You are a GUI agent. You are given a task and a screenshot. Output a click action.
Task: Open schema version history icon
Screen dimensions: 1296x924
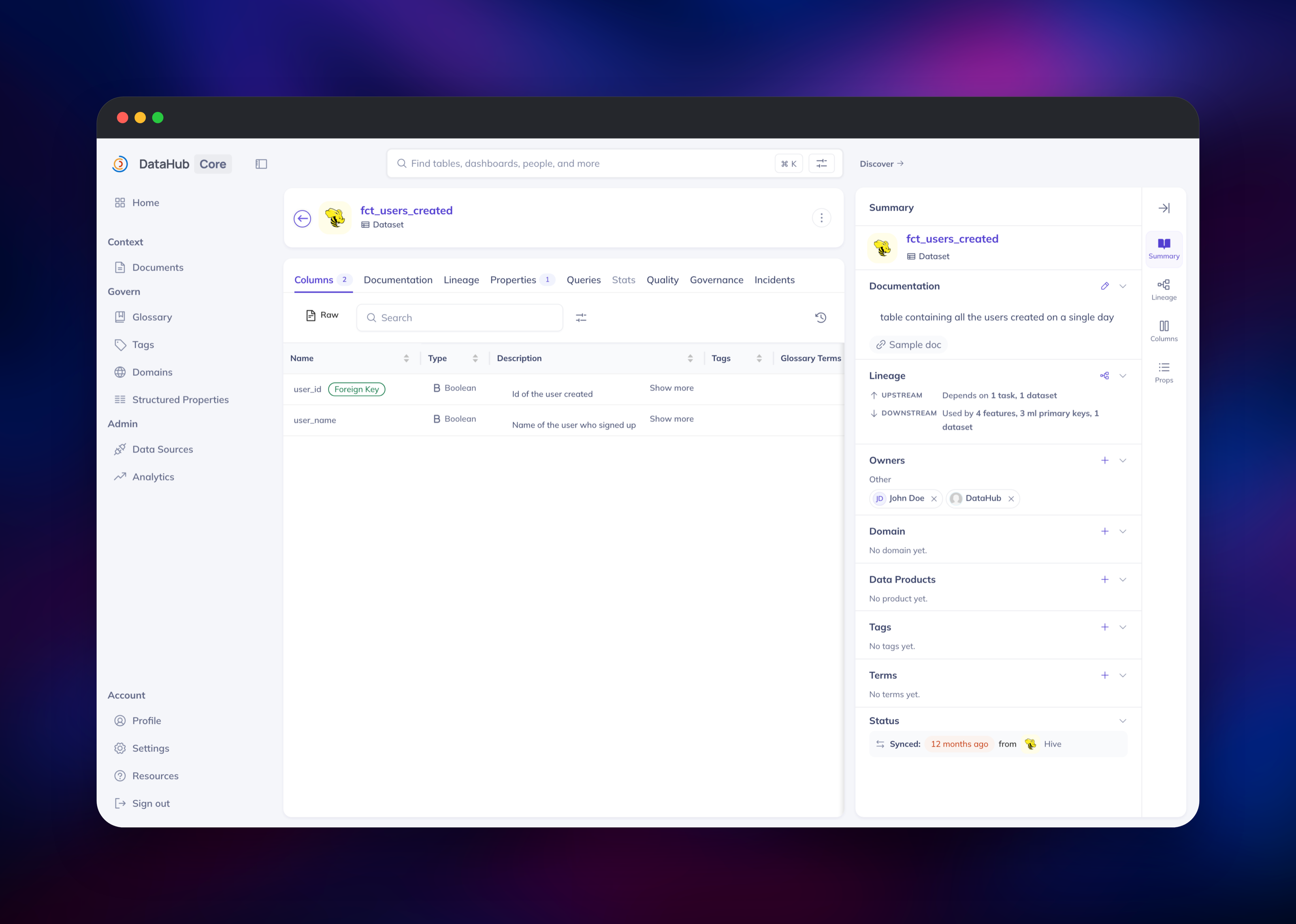pyautogui.click(x=821, y=317)
